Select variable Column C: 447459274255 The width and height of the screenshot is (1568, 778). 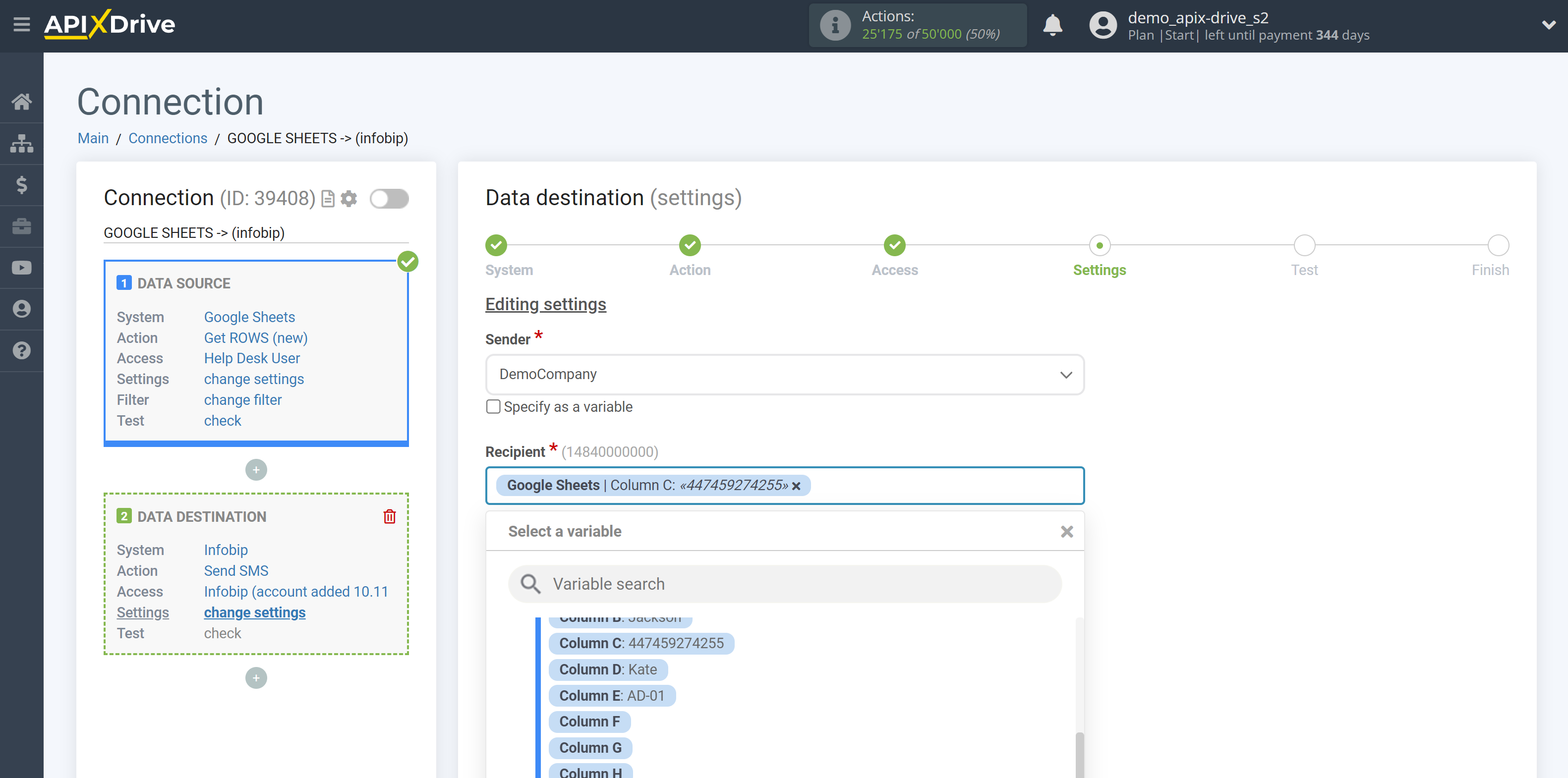(641, 643)
